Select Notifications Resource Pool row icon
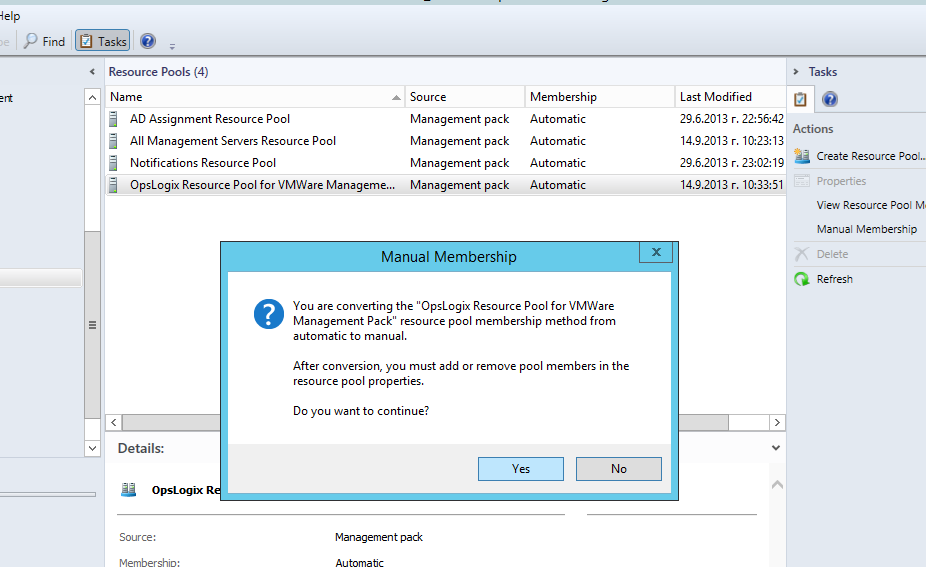 [x=114, y=163]
